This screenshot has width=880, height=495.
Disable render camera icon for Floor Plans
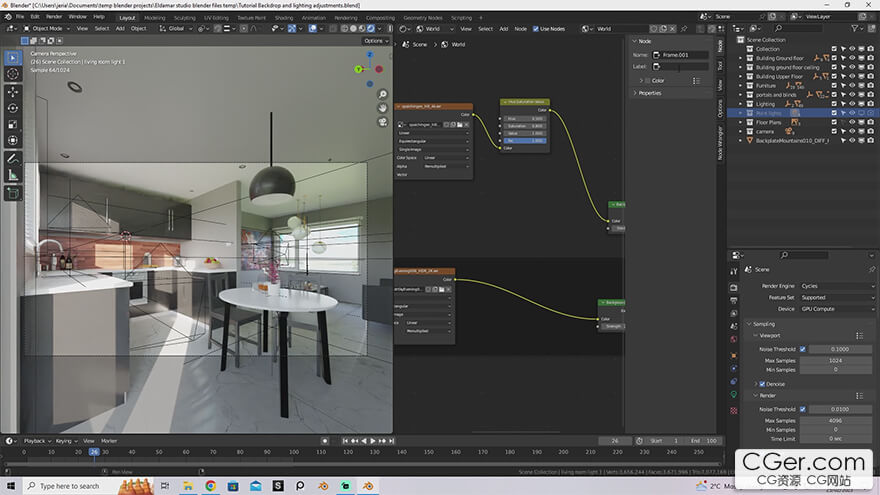870,122
